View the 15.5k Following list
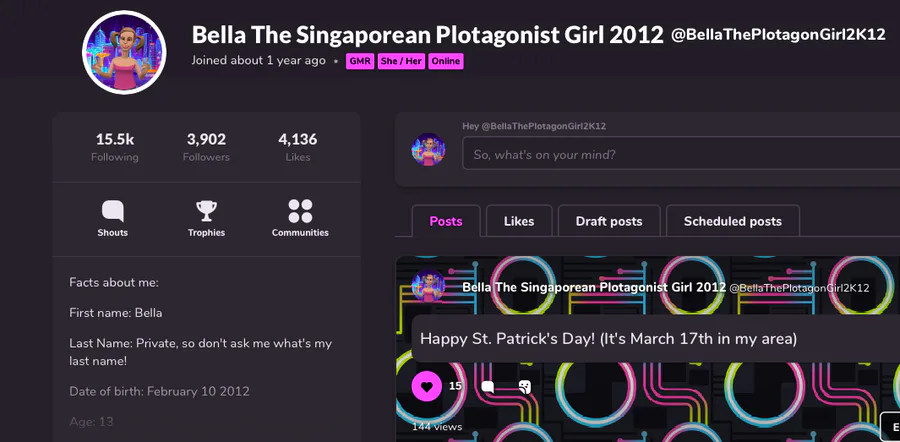900x442 pixels. click(115, 147)
